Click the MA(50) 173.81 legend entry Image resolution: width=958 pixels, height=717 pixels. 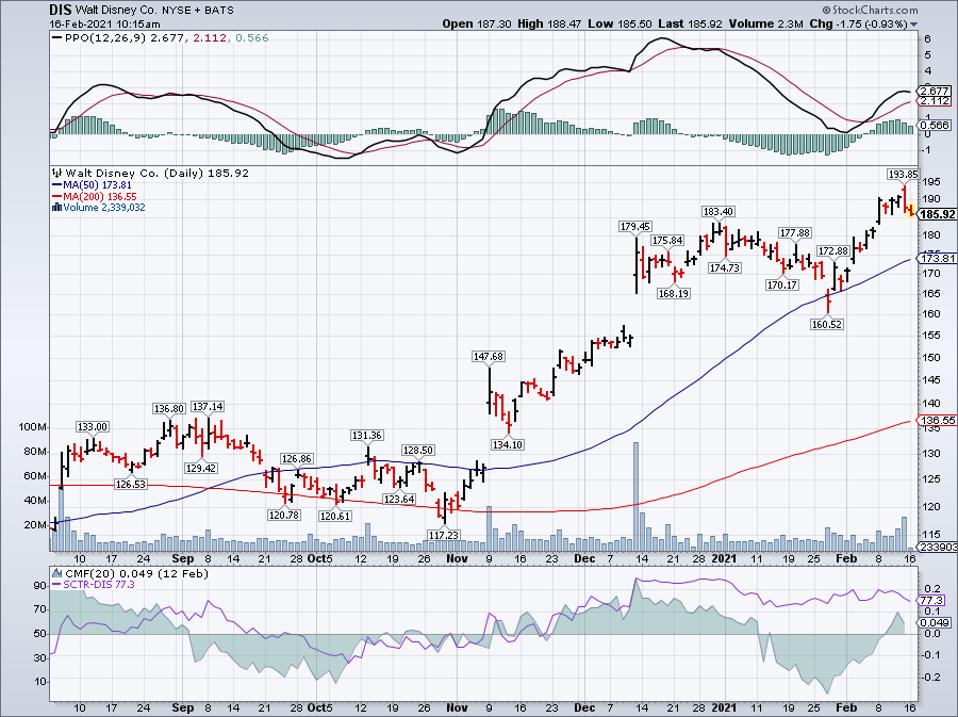click(98, 185)
